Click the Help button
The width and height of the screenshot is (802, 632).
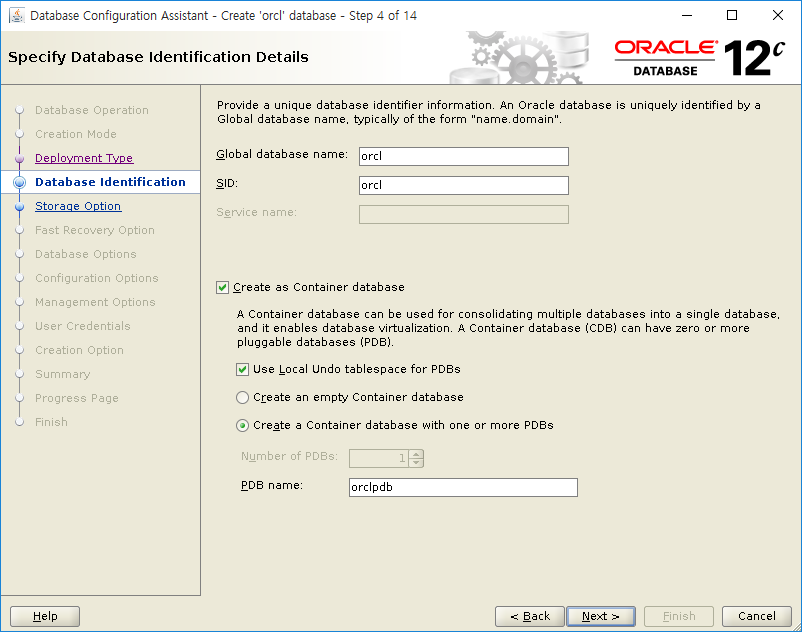coord(45,616)
